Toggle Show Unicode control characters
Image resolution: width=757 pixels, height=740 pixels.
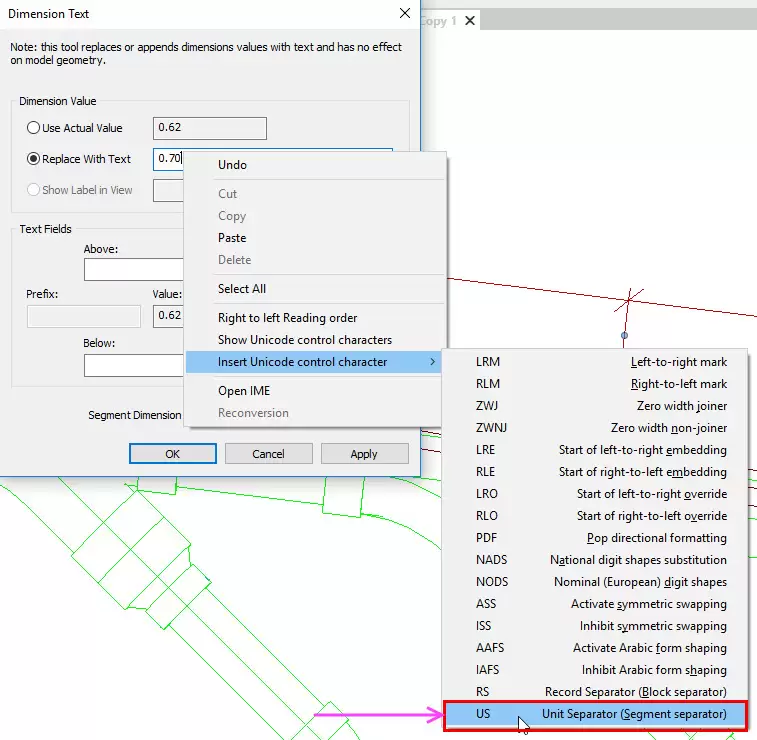pyautogui.click(x=304, y=340)
